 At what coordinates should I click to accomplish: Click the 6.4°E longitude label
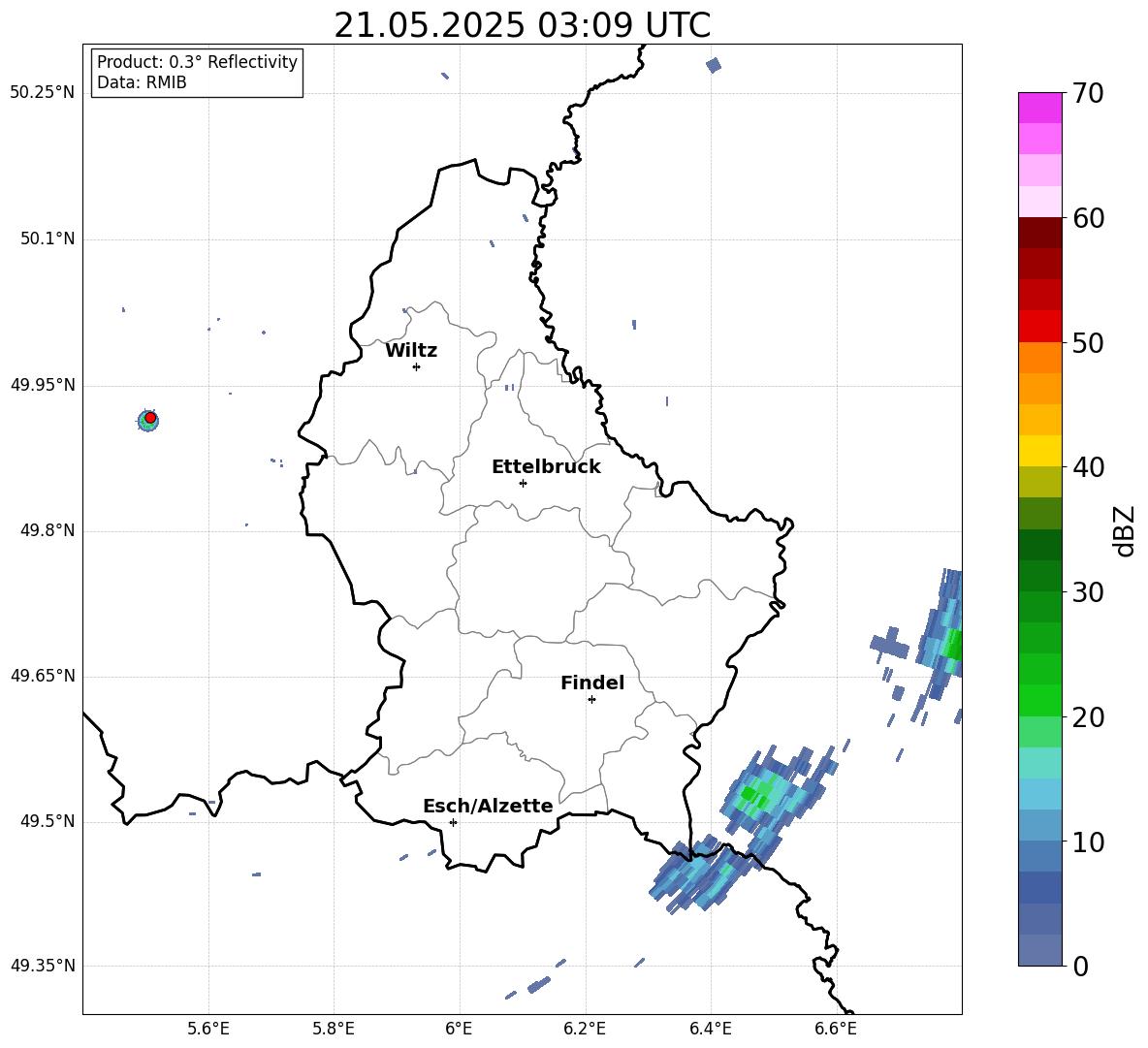710,1029
